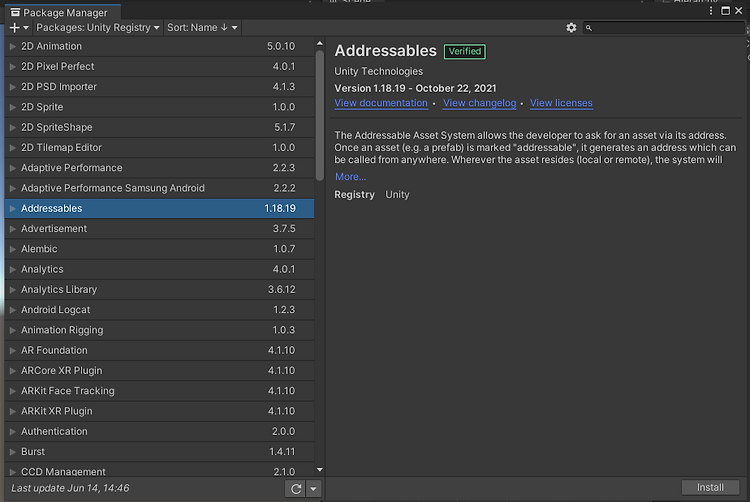Image resolution: width=750 pixels, height=502 pixels.
Task: Click the refresh packages list button
Action: (x=296, y=489)
